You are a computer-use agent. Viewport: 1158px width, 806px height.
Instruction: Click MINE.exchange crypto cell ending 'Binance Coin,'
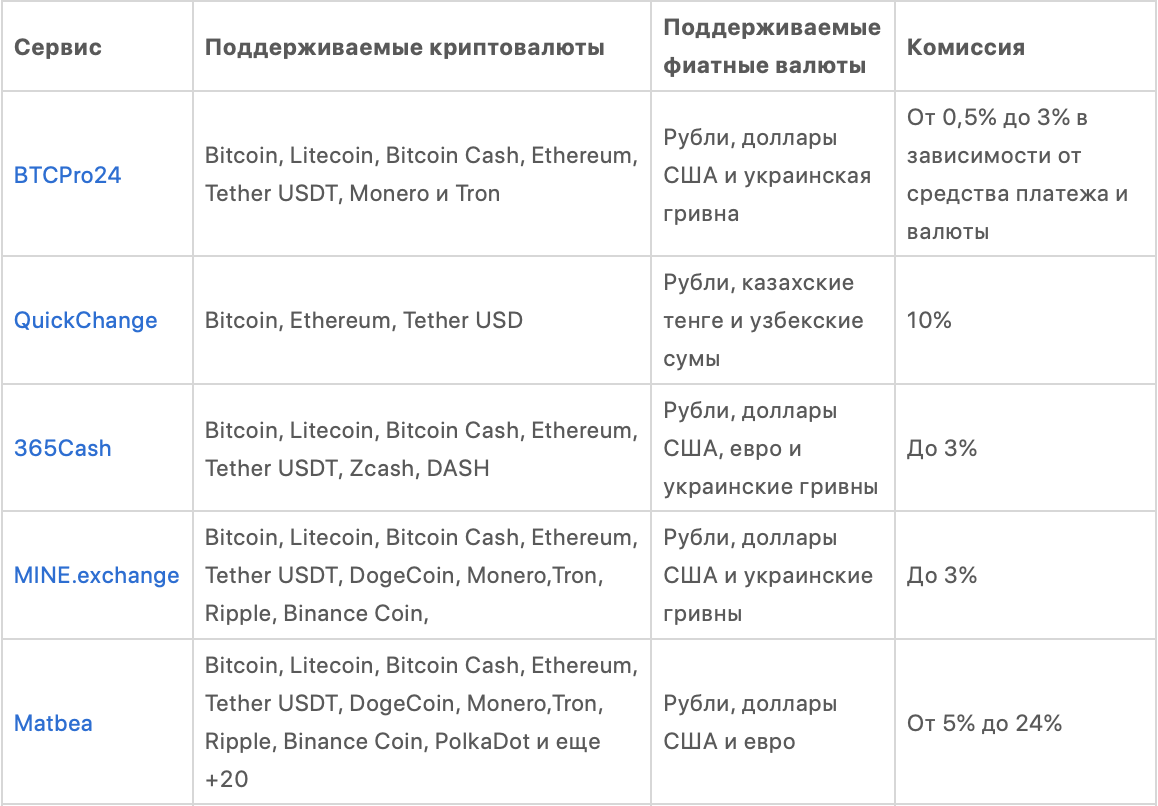[420, 575]
